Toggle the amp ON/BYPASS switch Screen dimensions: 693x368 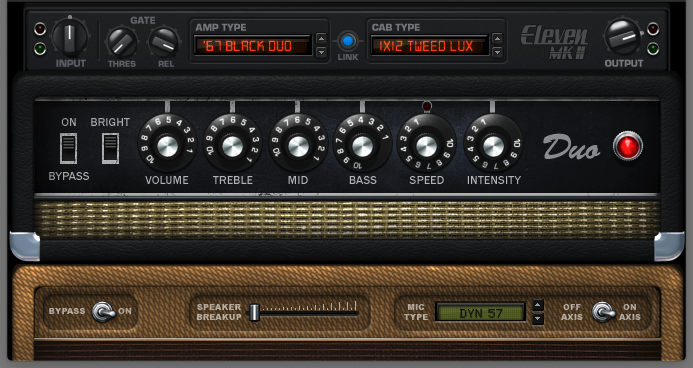69,148
